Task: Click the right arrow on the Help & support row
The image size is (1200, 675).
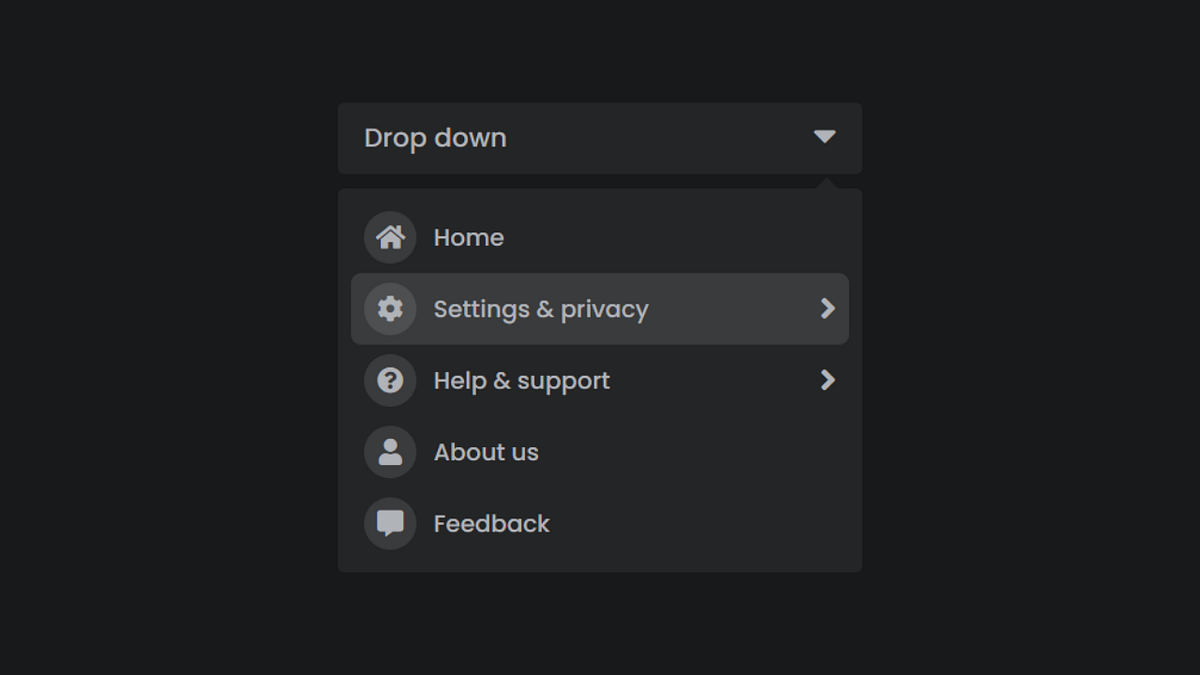Action: (x=827, y=380)
